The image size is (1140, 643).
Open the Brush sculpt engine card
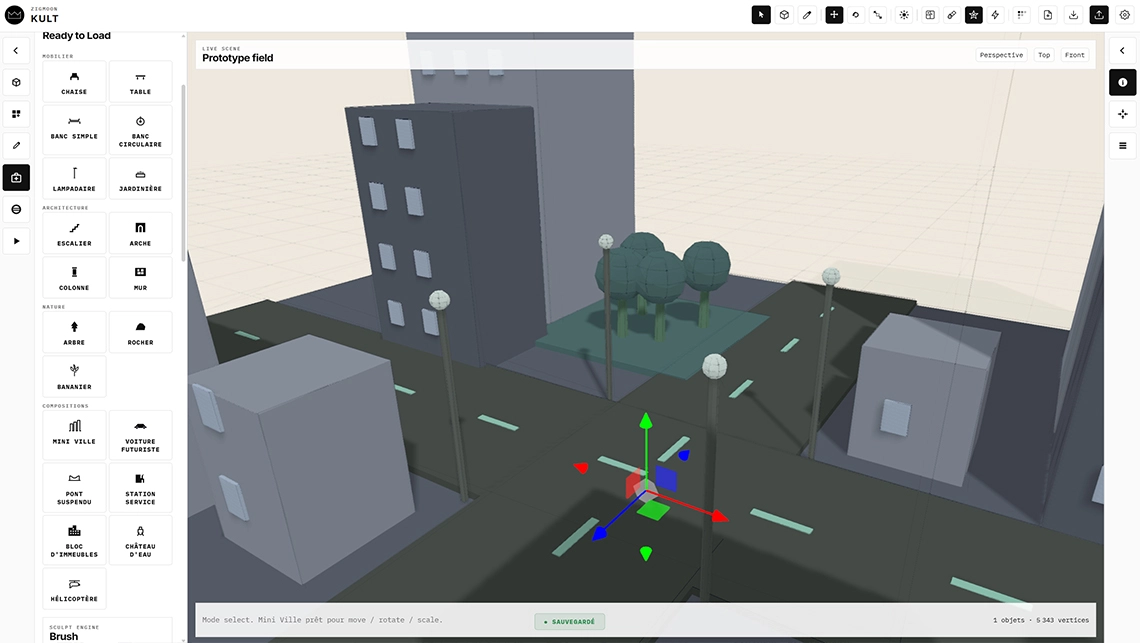click(x=108, y=631)
